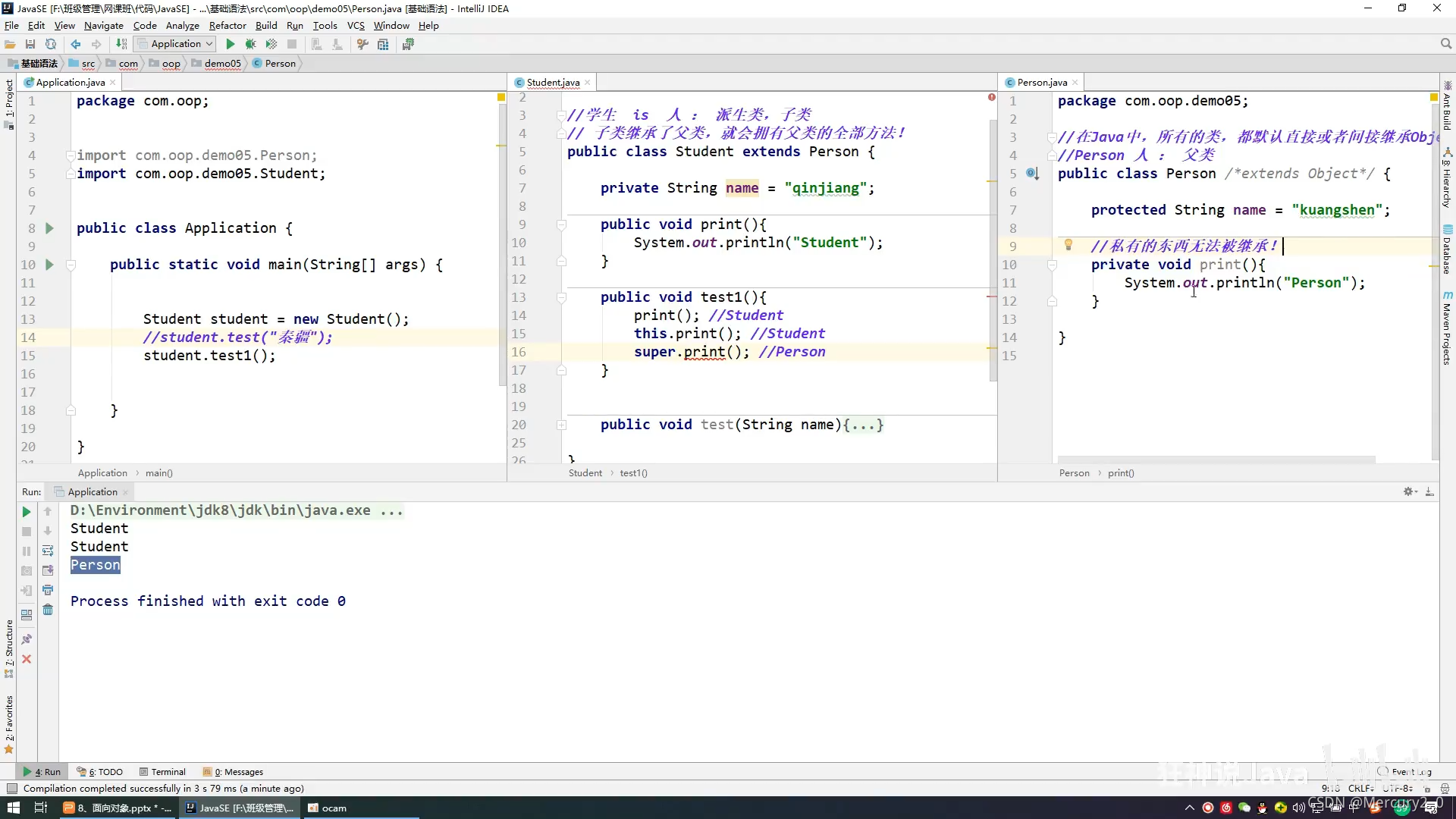Open the Event Log
Screen dimensions: 1456x819
pyautogui.click(x=1404, y=772)
